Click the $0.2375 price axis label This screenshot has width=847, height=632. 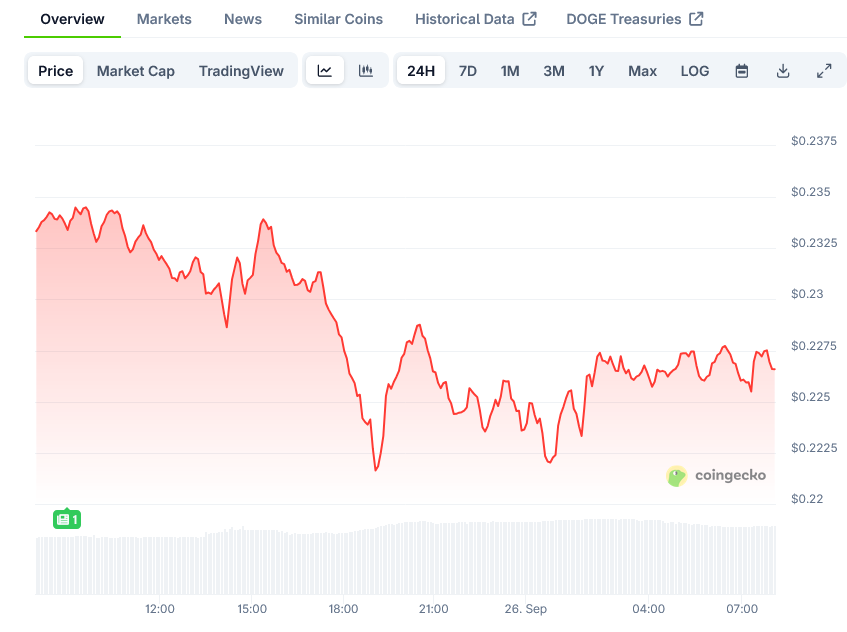(x=814, y=141)
